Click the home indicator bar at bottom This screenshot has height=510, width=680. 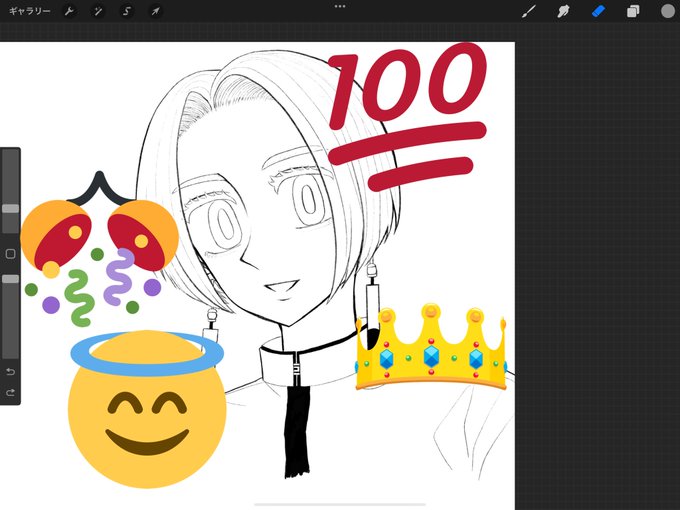pyautogui.click(x=340, y=505)
